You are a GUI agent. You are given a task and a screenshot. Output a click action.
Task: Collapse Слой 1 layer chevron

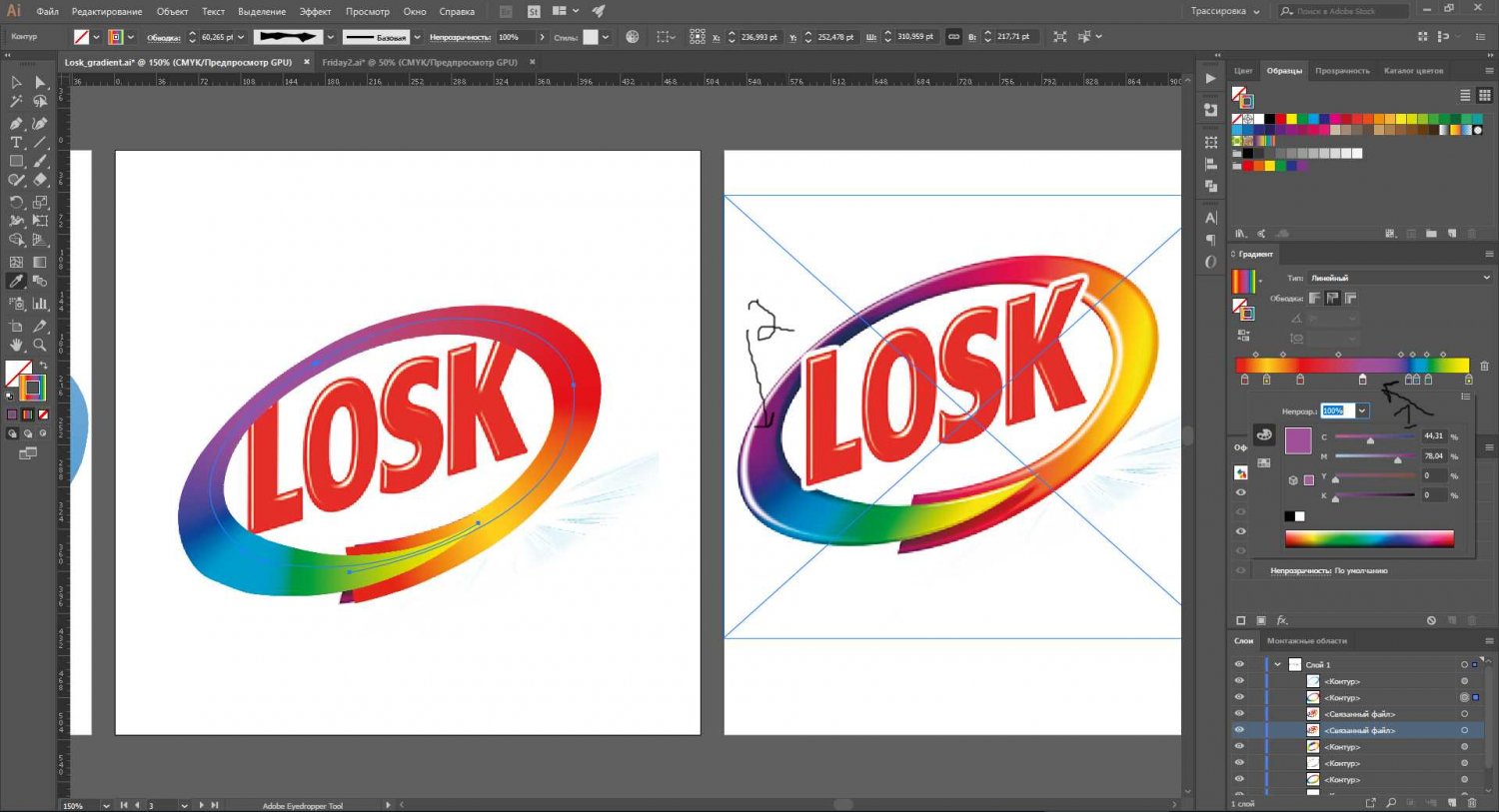click(x=1277, y=664)
